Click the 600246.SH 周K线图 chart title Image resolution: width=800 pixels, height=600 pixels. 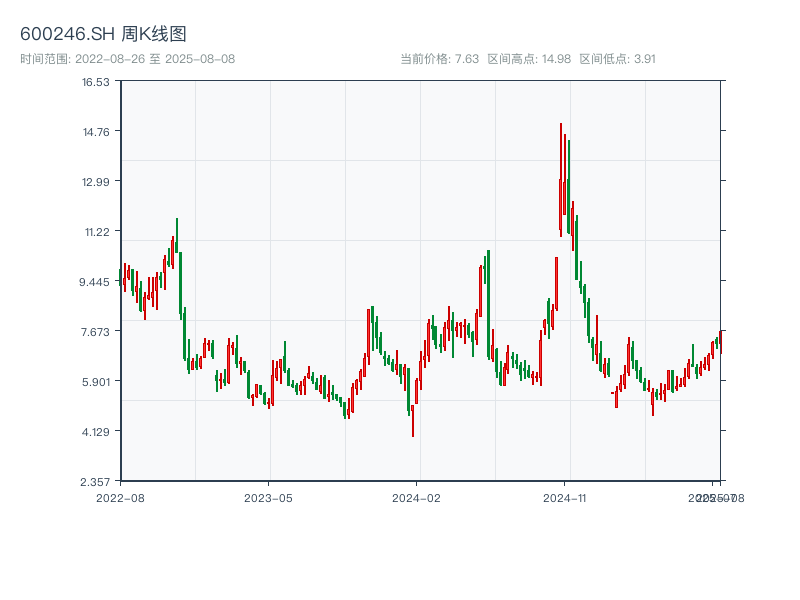pos(103,35)
